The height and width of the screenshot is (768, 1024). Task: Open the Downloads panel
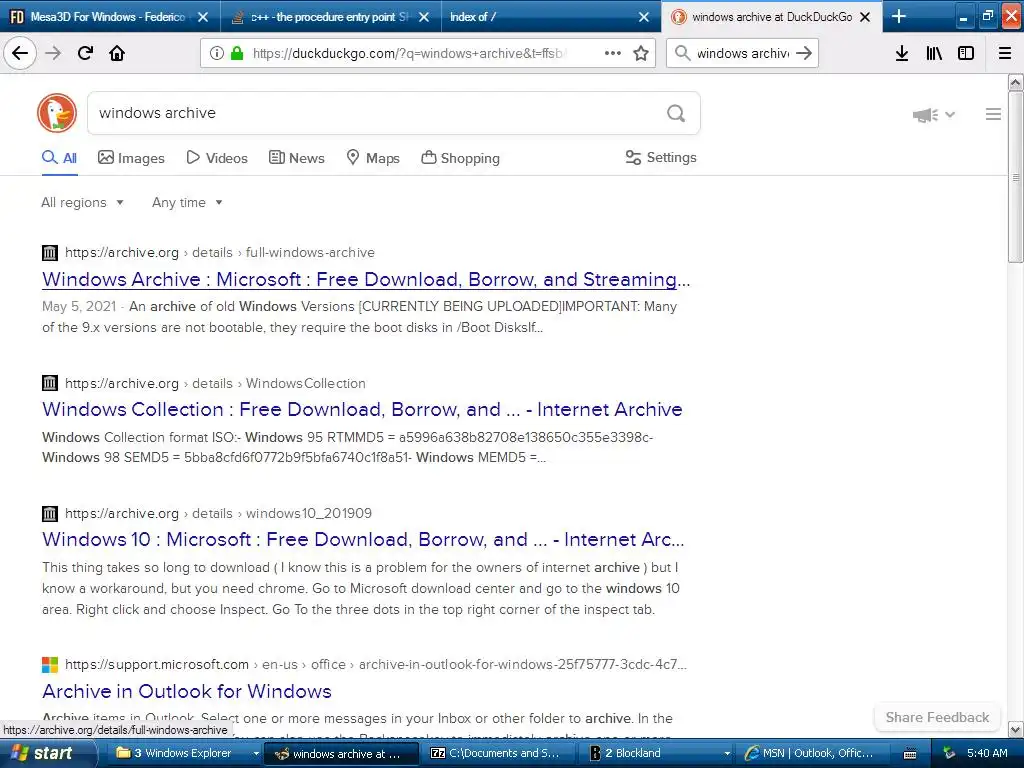(x=902, y=53)
